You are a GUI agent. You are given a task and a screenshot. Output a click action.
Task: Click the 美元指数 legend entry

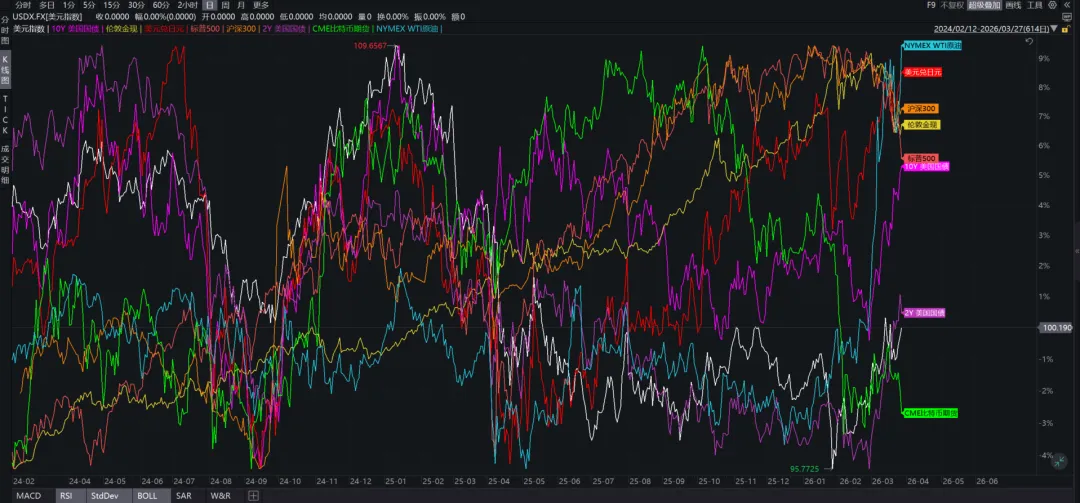(x=29, y=29)
